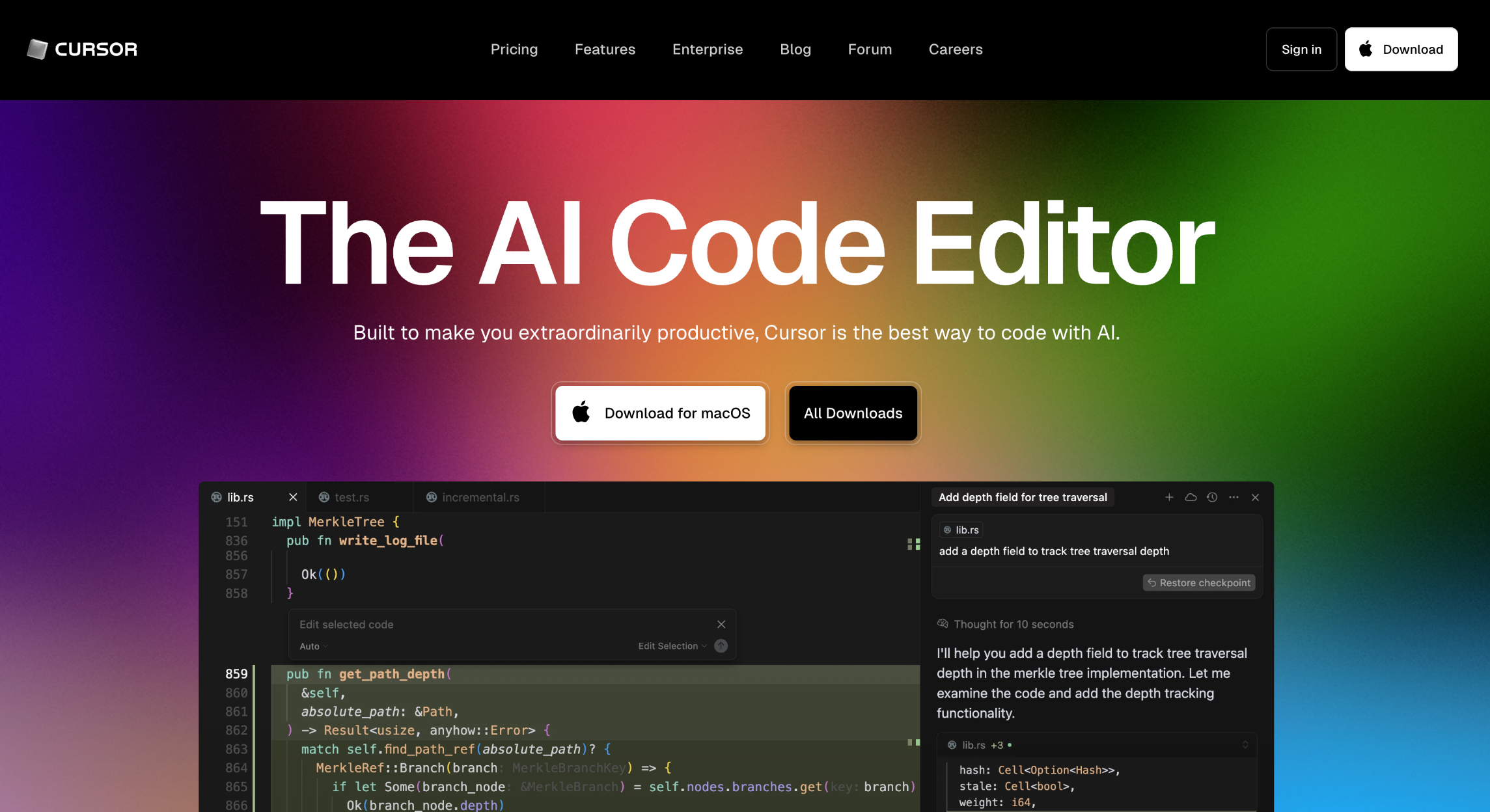
Task: Click Download for macOS button
Action: point(661,413)
